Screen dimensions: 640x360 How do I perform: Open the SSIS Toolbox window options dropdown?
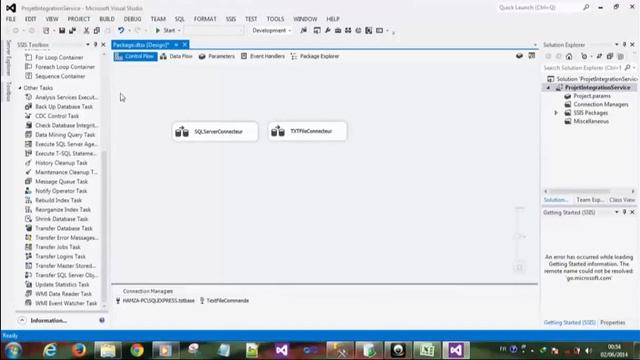pos(88,44)
